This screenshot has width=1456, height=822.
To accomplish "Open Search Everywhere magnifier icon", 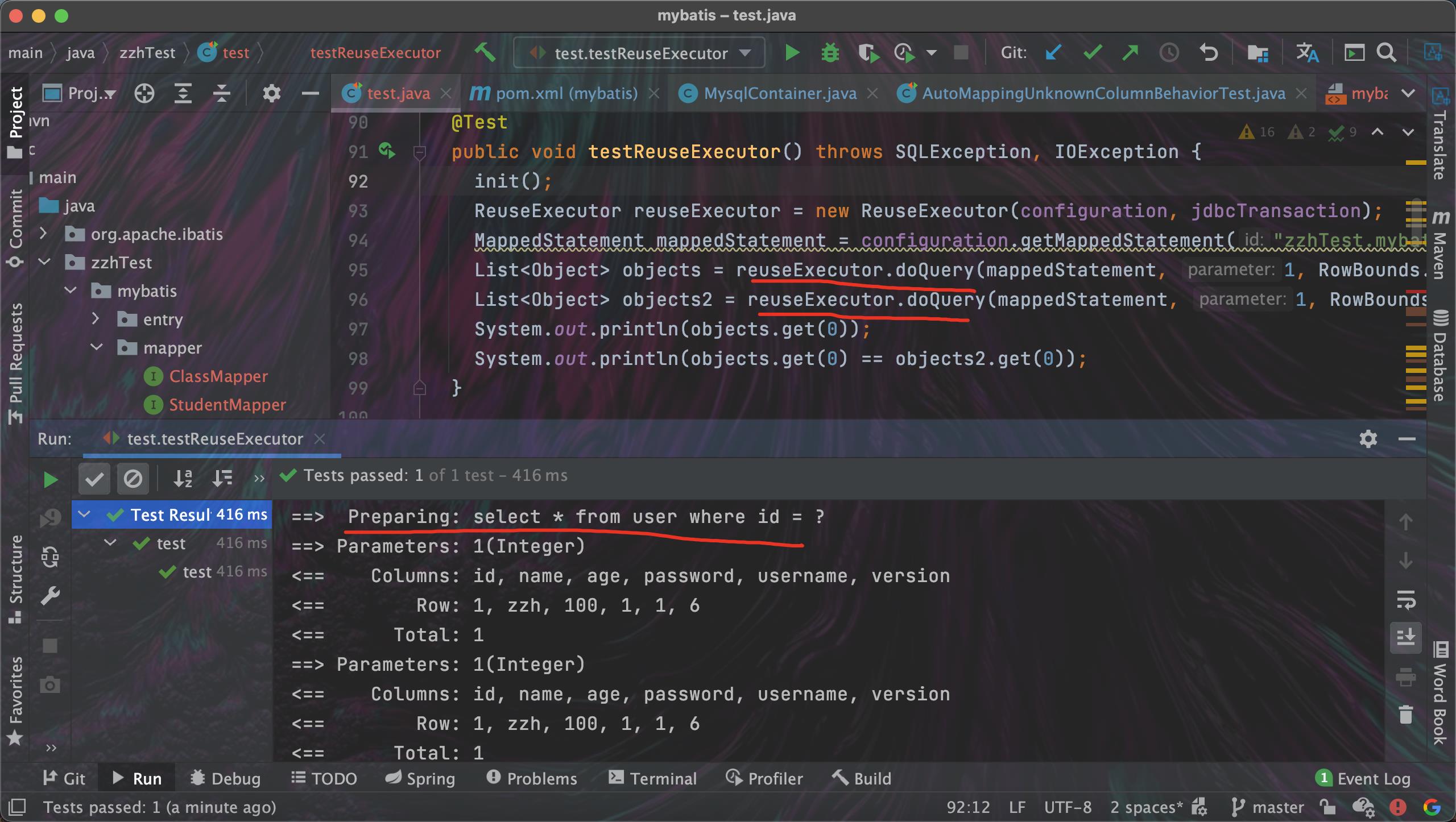I will [x=1387, y=53].
